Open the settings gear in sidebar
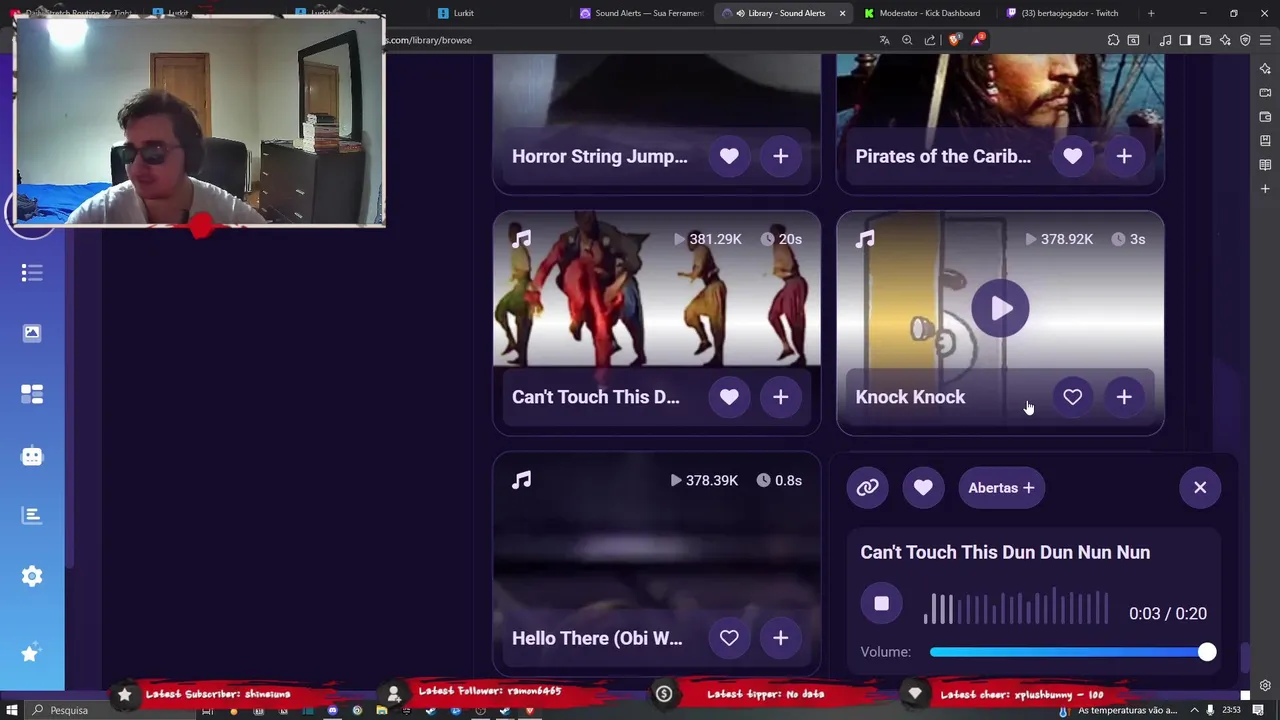Screen dimensions: 1280x720 [32, 576]
